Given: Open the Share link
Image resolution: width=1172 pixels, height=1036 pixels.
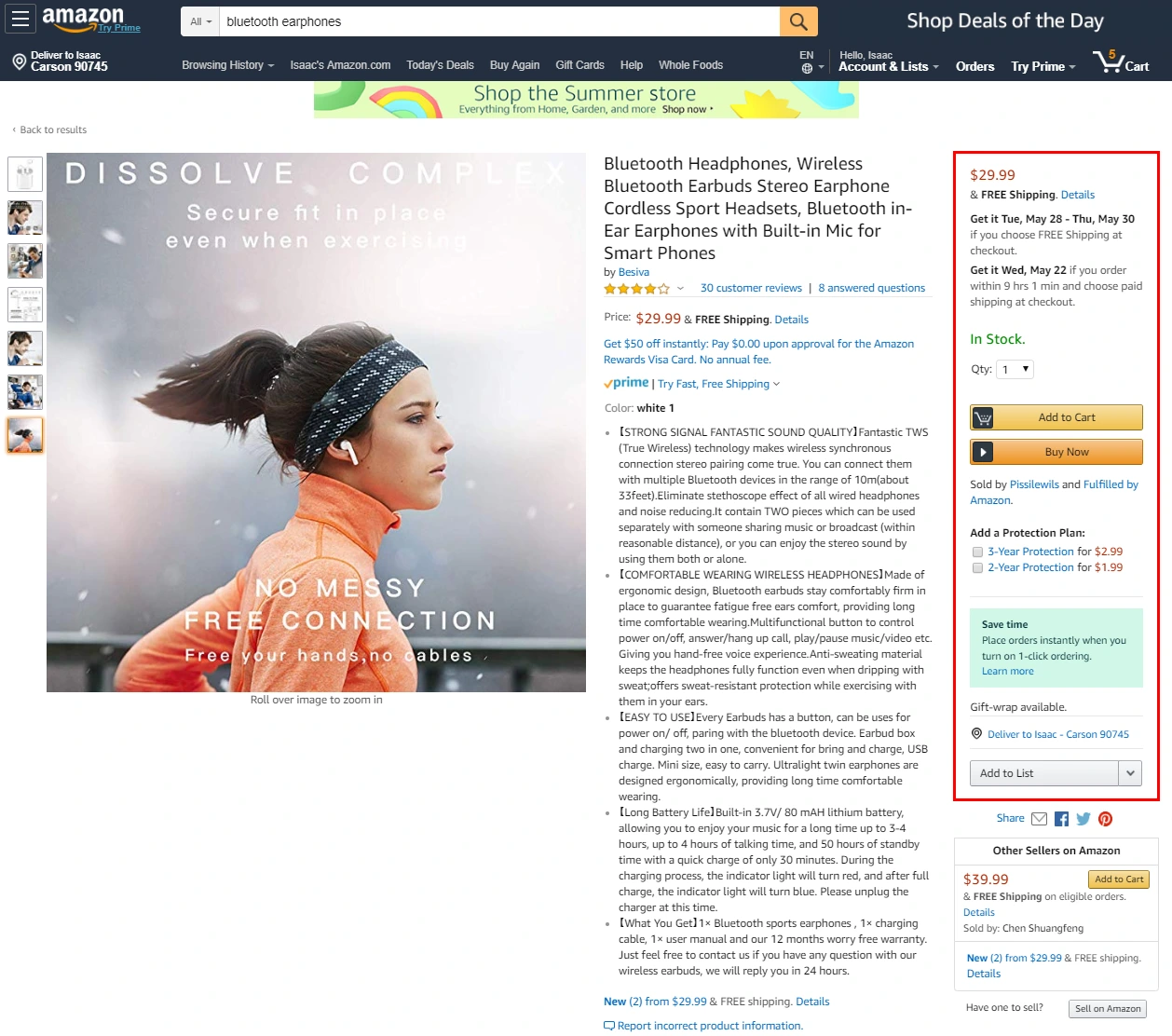Looking at the screenshot, I should pos(1010,818).
